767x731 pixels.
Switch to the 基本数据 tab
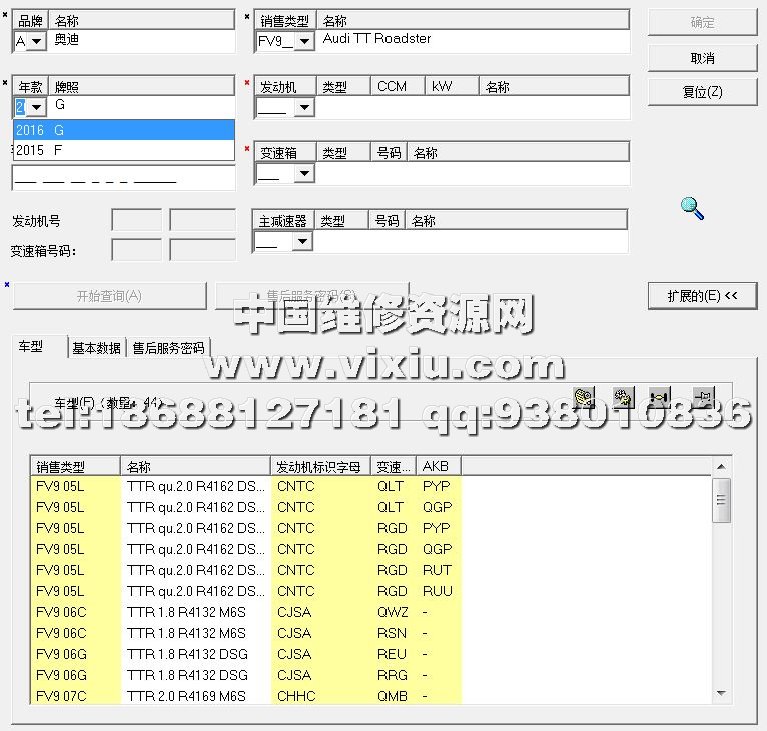click(x=96, y=348)
